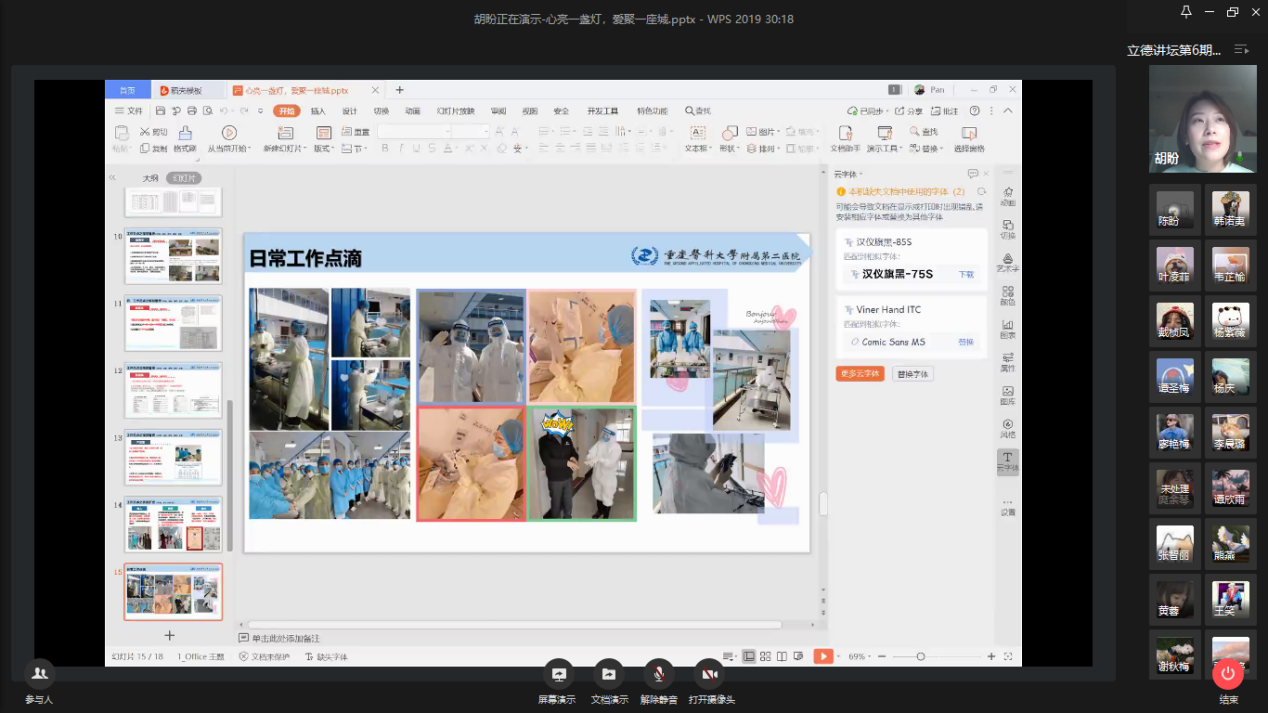Expand the 从当前开始 slideshow dropdown
The width and height of the screenshot is (1268, 713).
coord(232,149)
